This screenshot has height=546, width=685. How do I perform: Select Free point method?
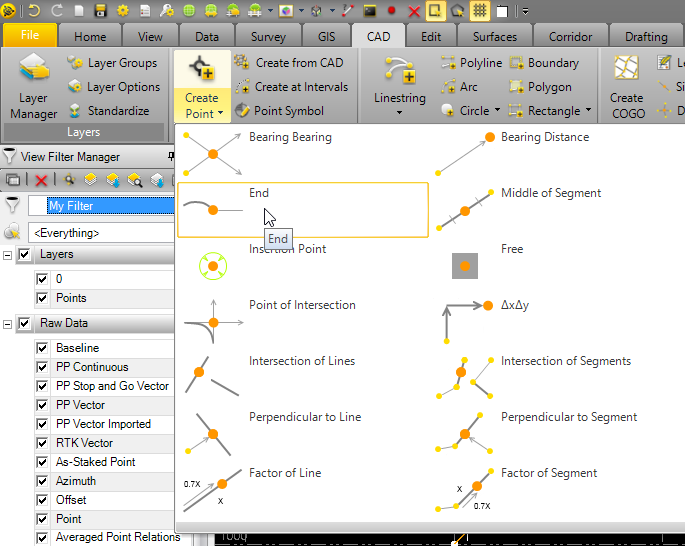pos(555,266)
